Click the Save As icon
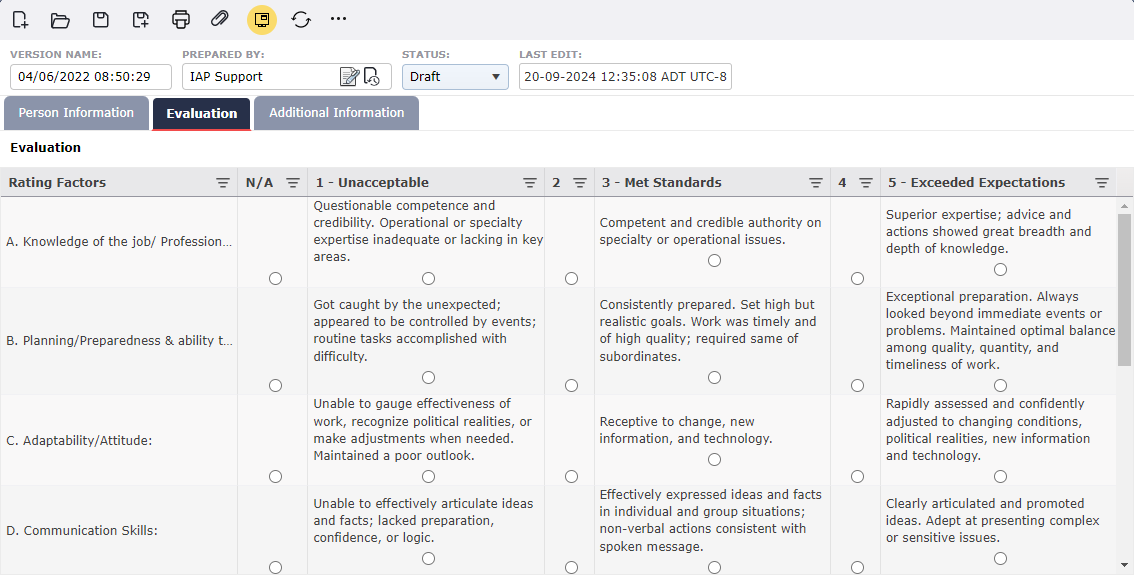The width and height of the screenshot is (1134, 576). pos(141,19)
